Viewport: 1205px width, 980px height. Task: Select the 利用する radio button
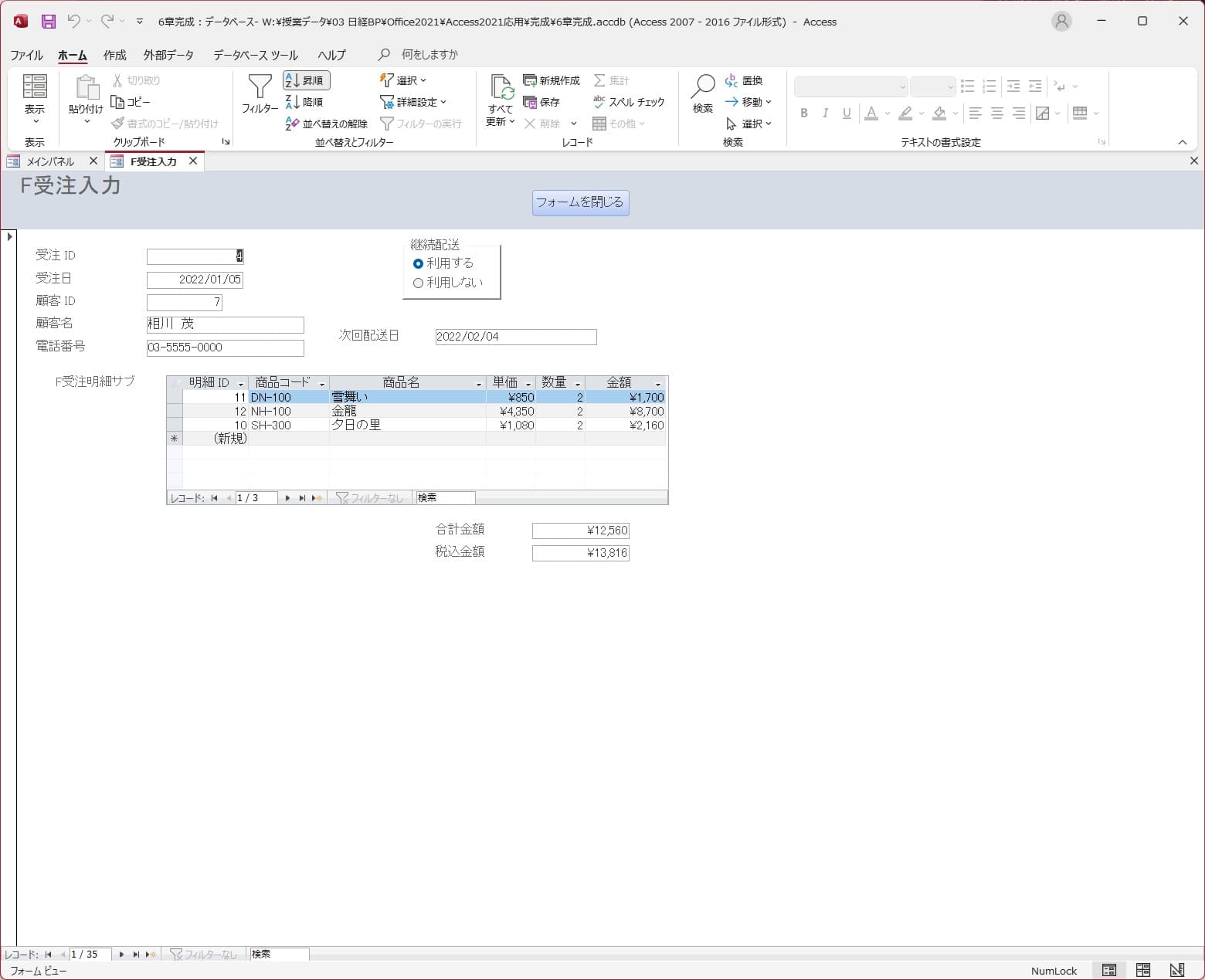(418, 263)
